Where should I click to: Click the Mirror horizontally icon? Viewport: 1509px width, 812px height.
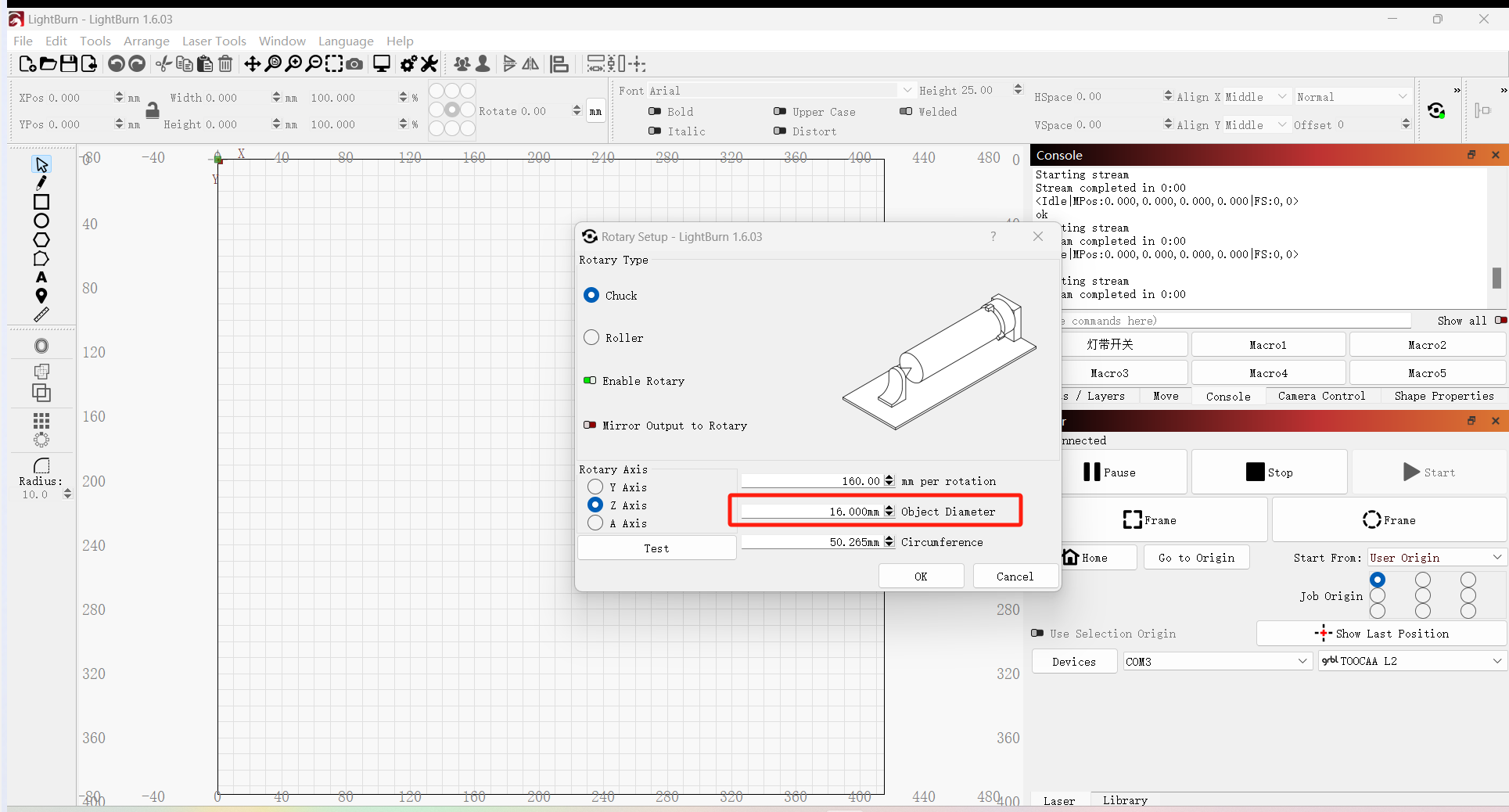pyautogui.click(x=530, y=64)
